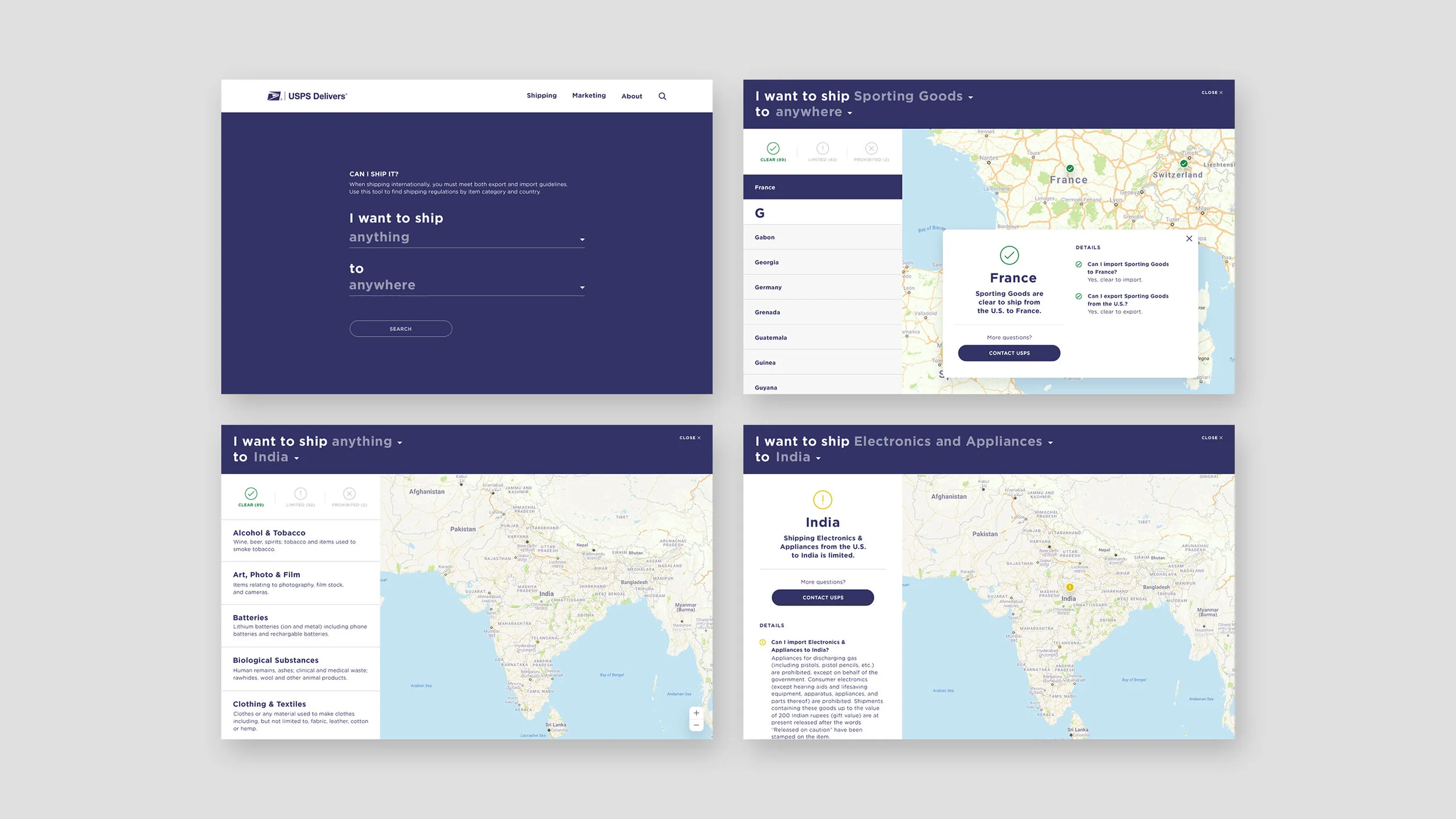Open the Marketing menu item
This screenshot has width=1456, height=819.
[588, 96]
